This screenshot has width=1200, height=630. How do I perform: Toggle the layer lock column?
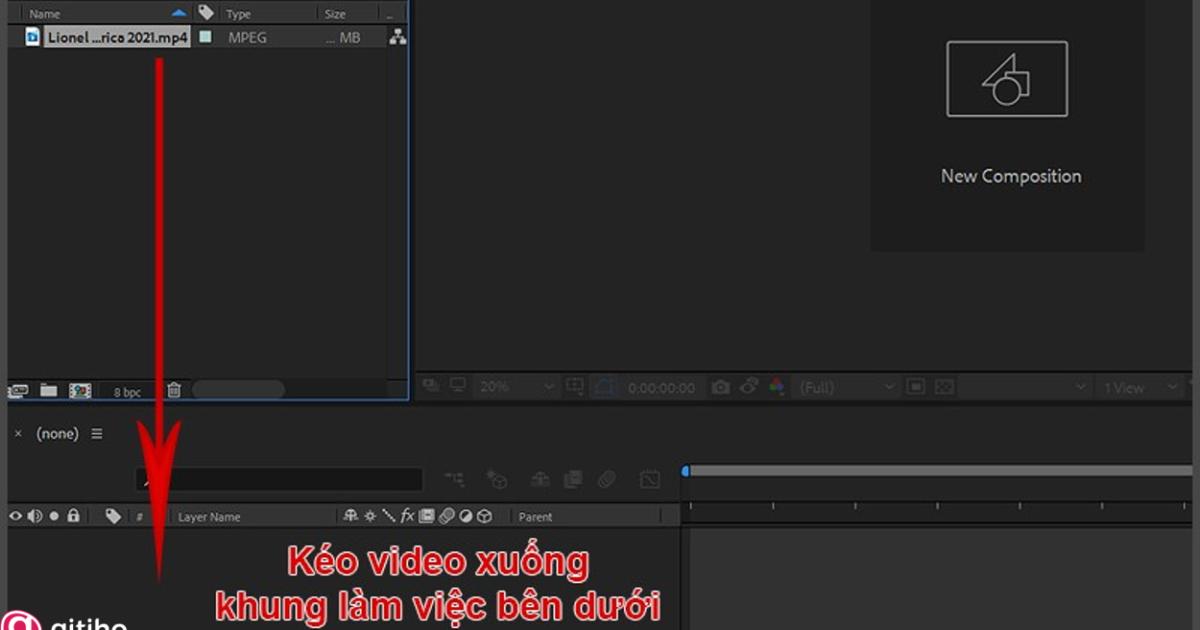click(73, 516)
